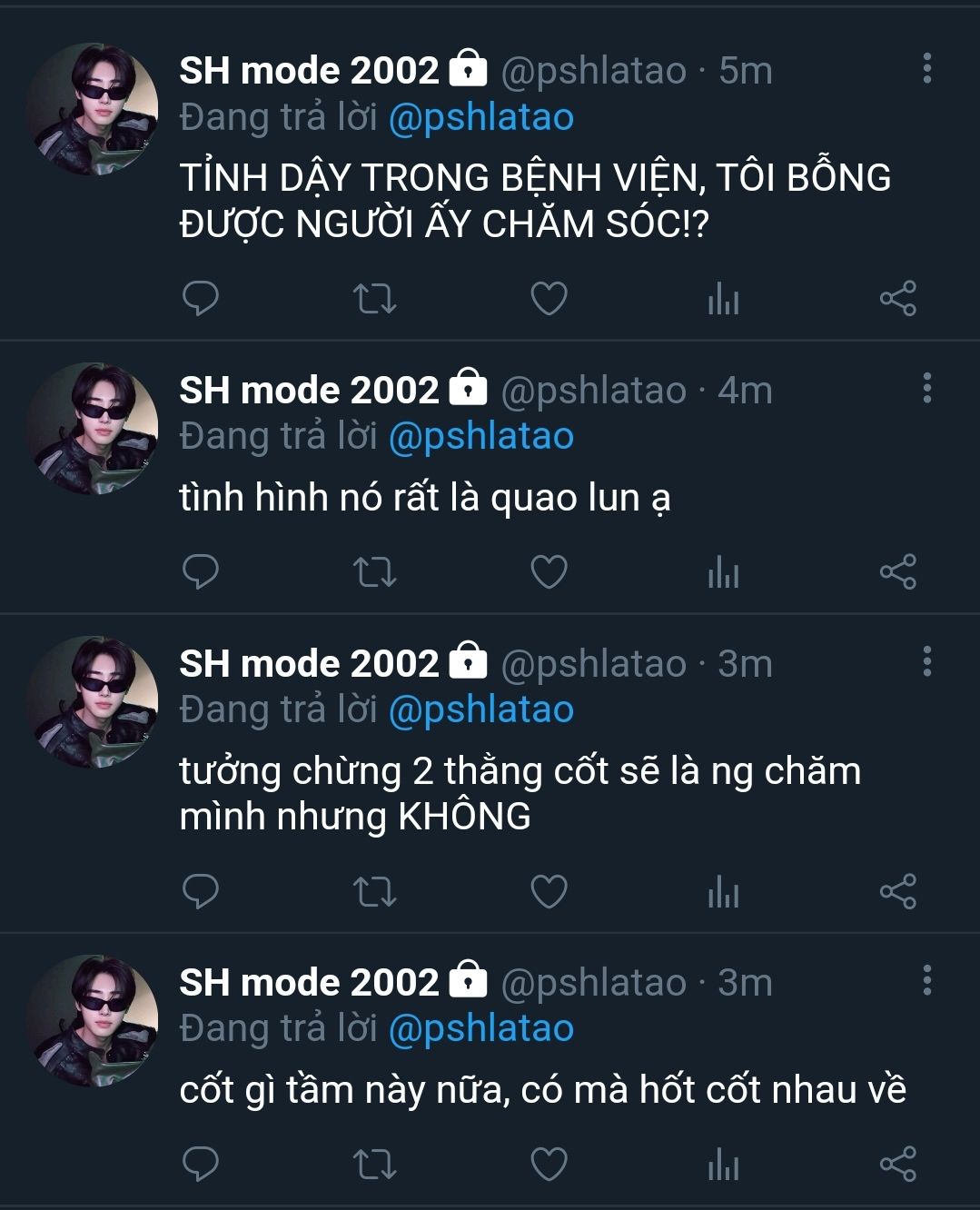This screenshot has width=980, height=1210.
Task: Share the 'hốt cốt nhau về' tweet
Action: point(898,1164)
